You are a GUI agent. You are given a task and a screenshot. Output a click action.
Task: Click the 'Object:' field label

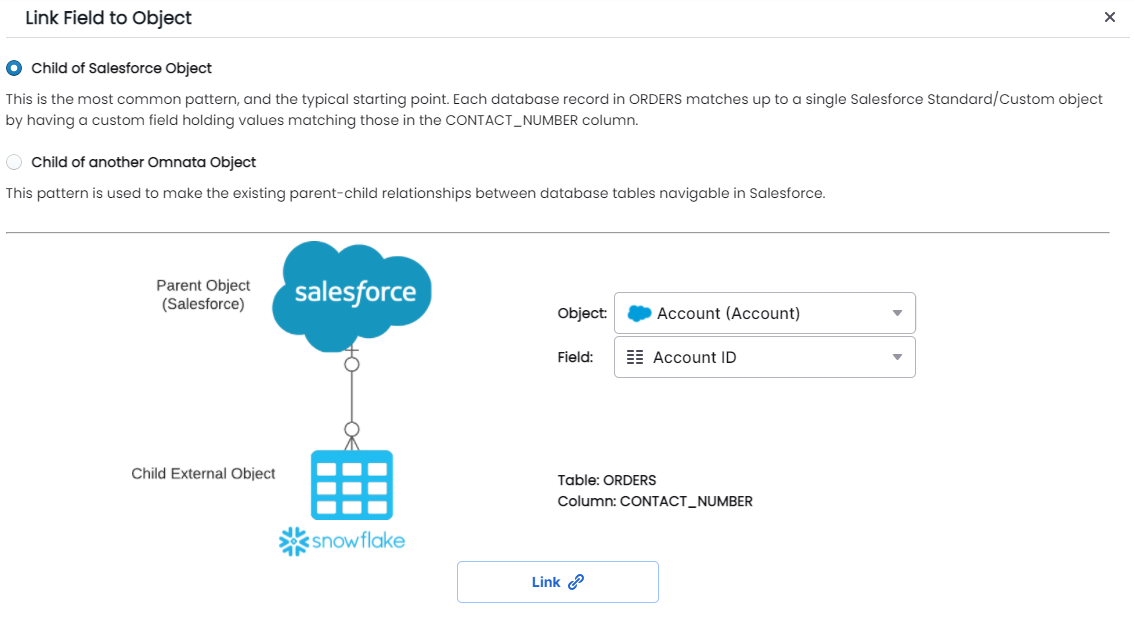[x=582, y=313]
